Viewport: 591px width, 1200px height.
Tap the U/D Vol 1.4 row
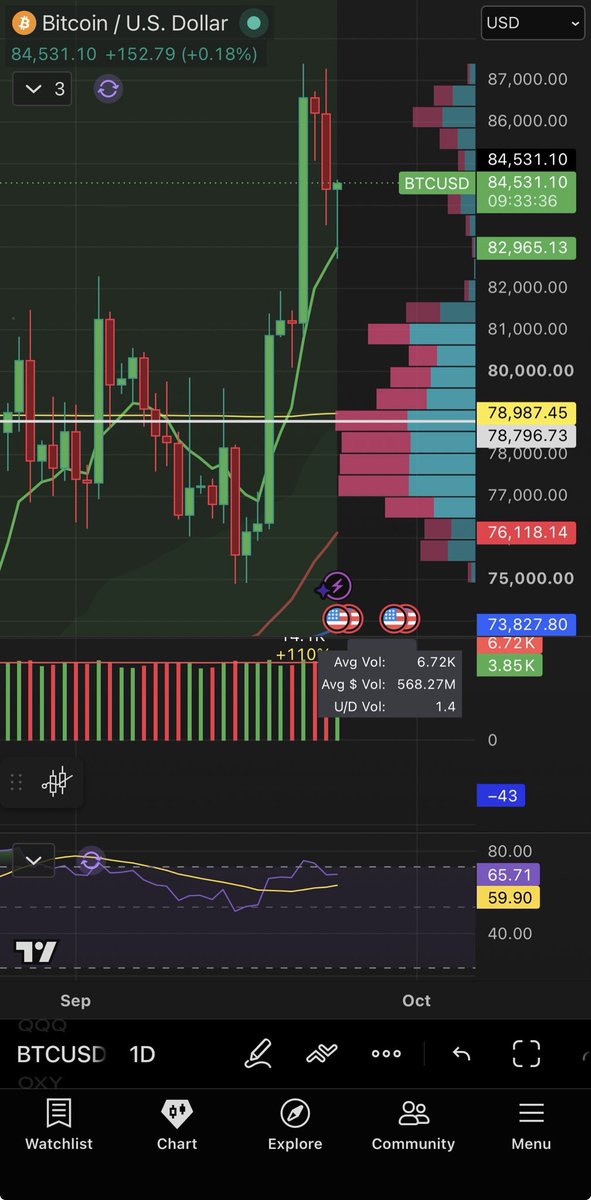pos(394,707)
